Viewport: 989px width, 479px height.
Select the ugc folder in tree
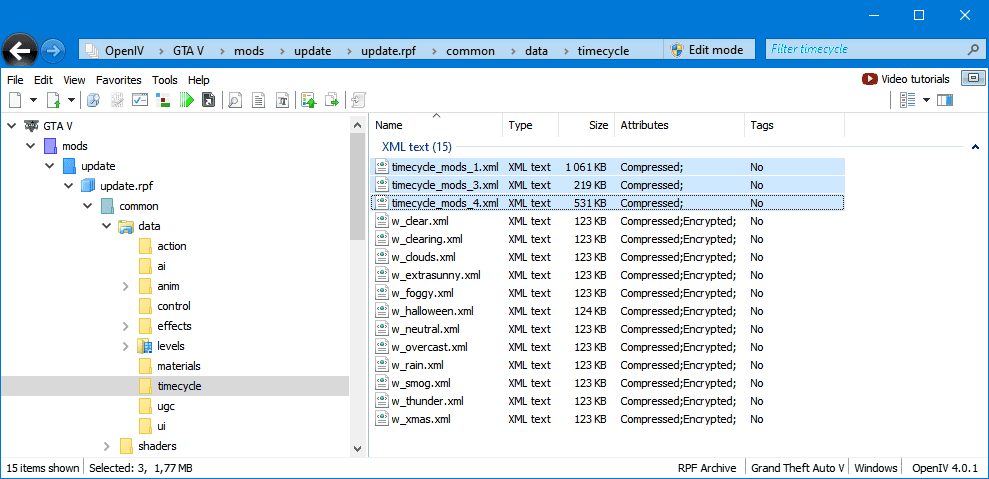[x=165, y=406]
